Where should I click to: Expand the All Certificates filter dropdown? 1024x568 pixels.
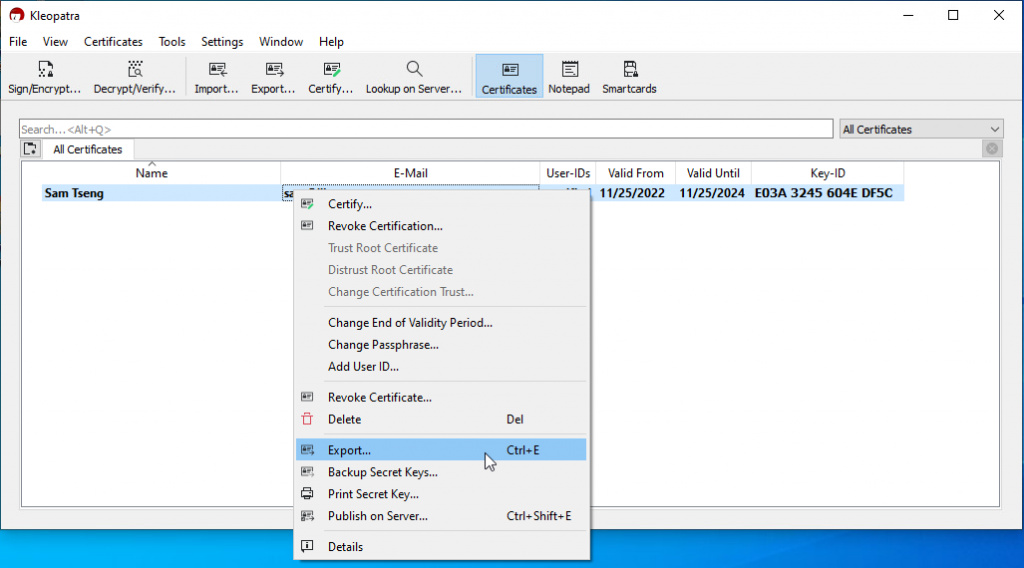coord(921,129)
